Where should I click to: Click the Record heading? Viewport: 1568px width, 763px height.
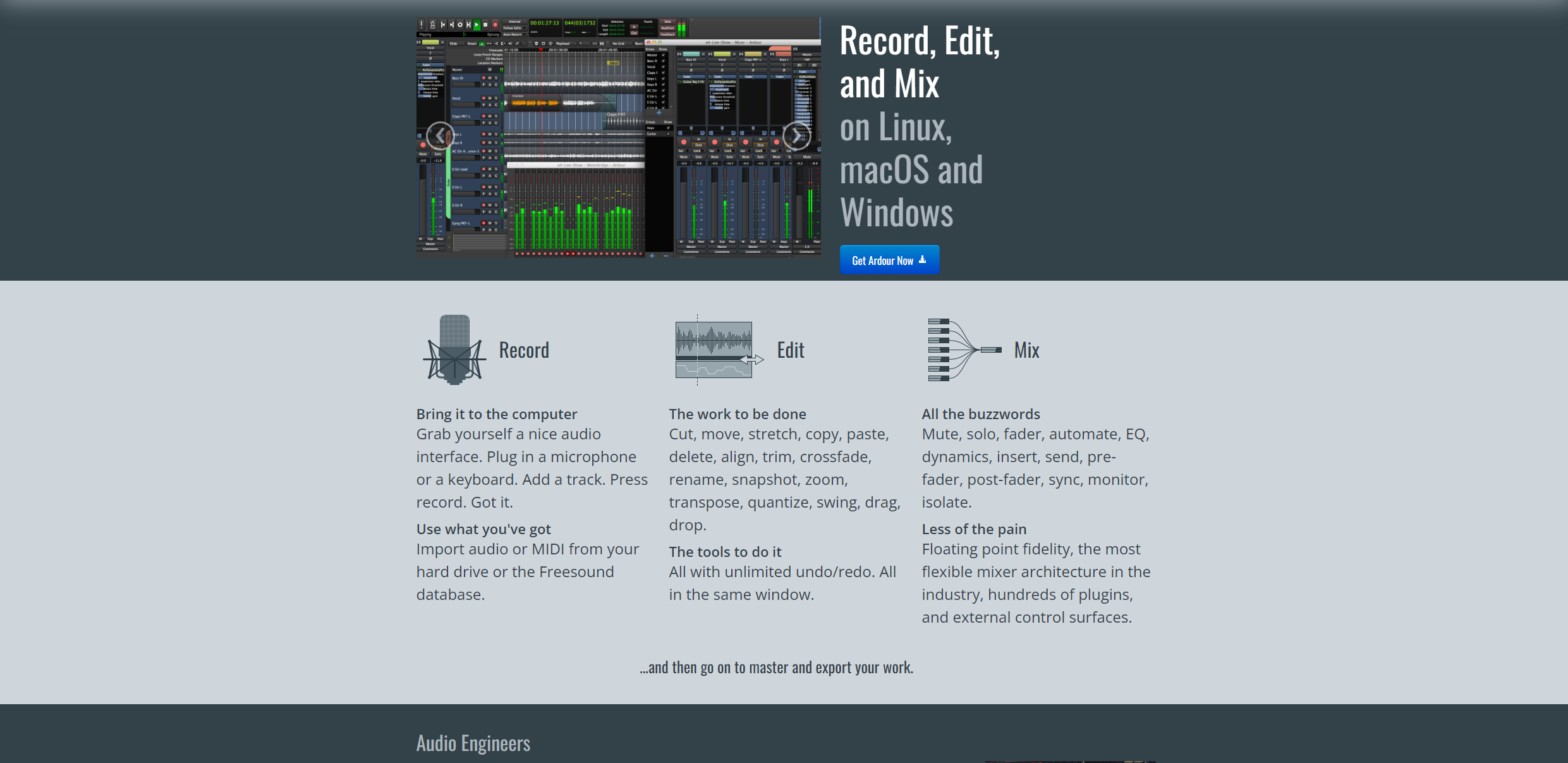tap(524, 350)
